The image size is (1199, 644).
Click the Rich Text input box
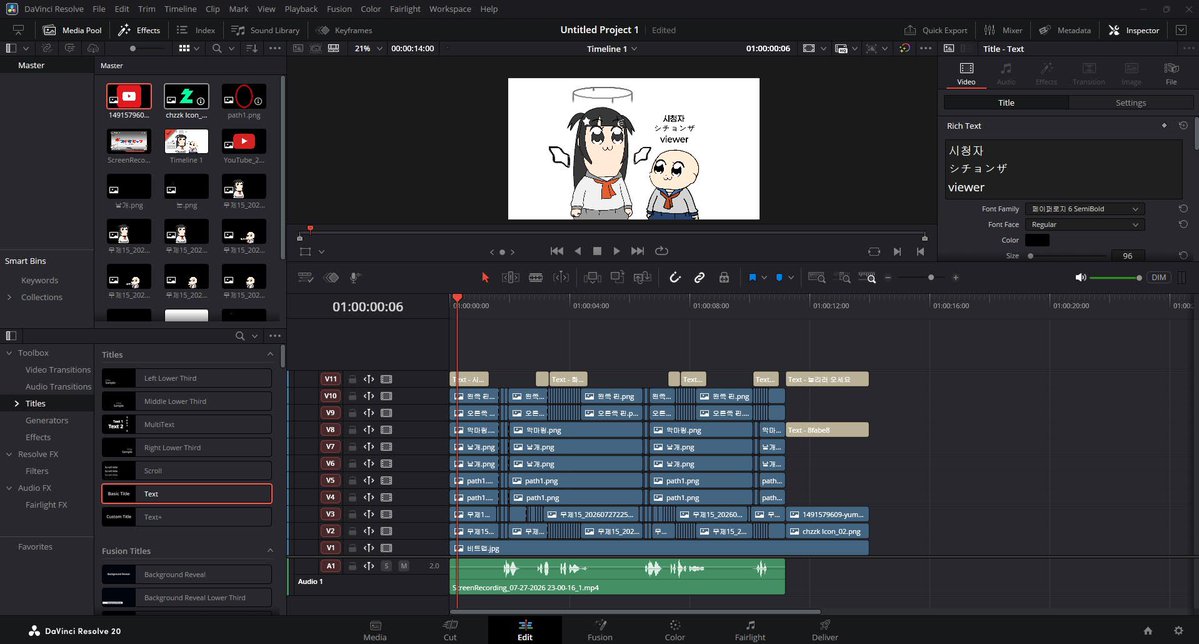coord(1064,169)
